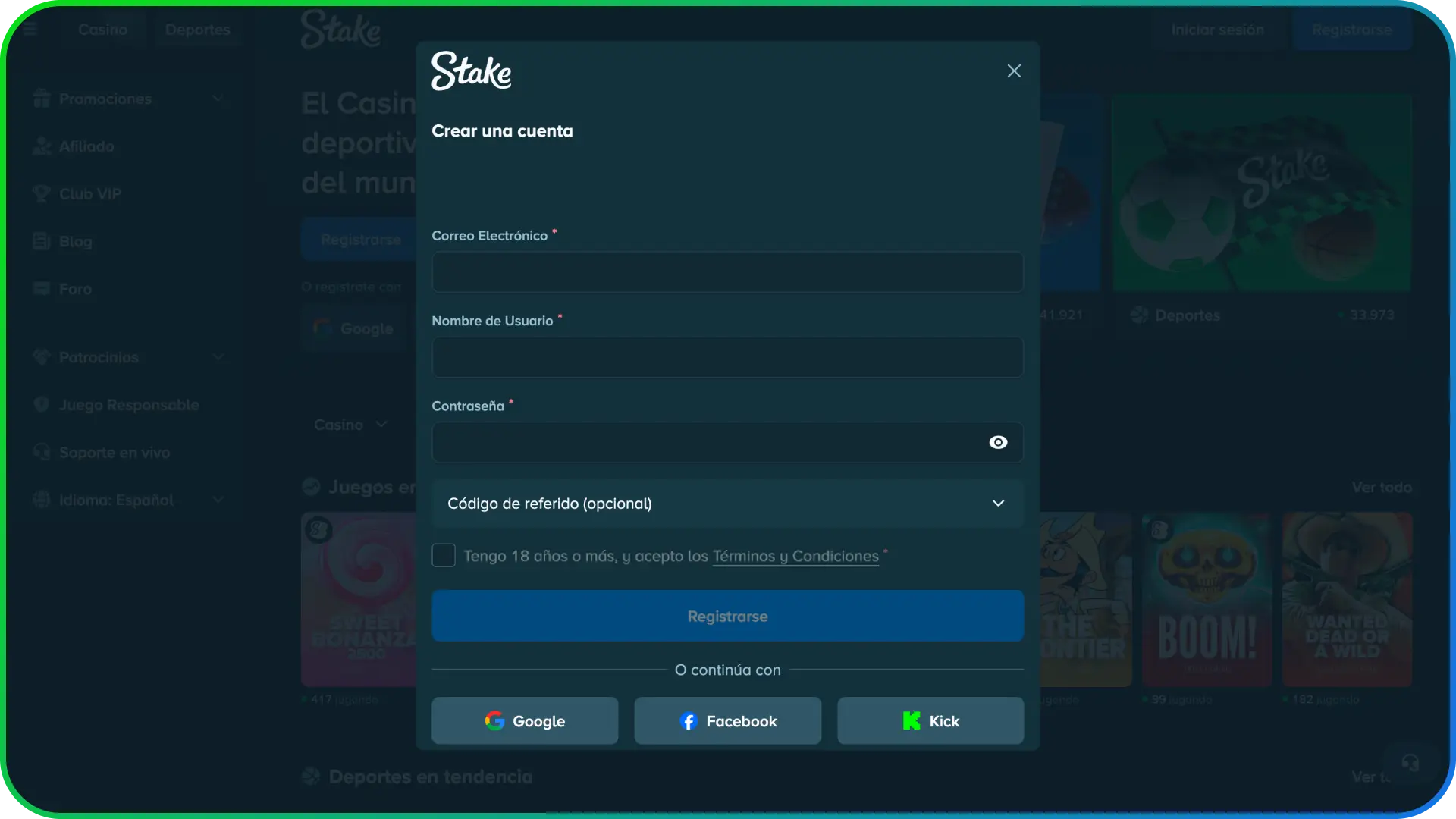Click the Soporte en vivo headset icon
1456x819 pixels.
[x=42, y=453]
